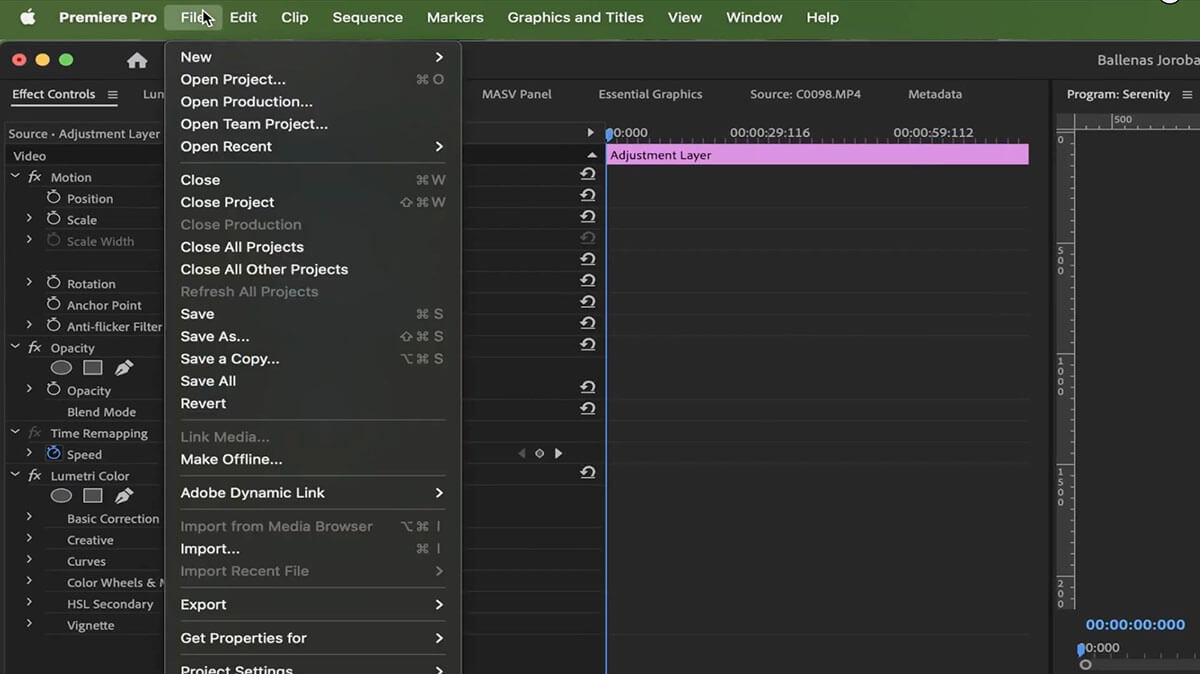Collapse the Lumetri Color effect

[13, 475]
